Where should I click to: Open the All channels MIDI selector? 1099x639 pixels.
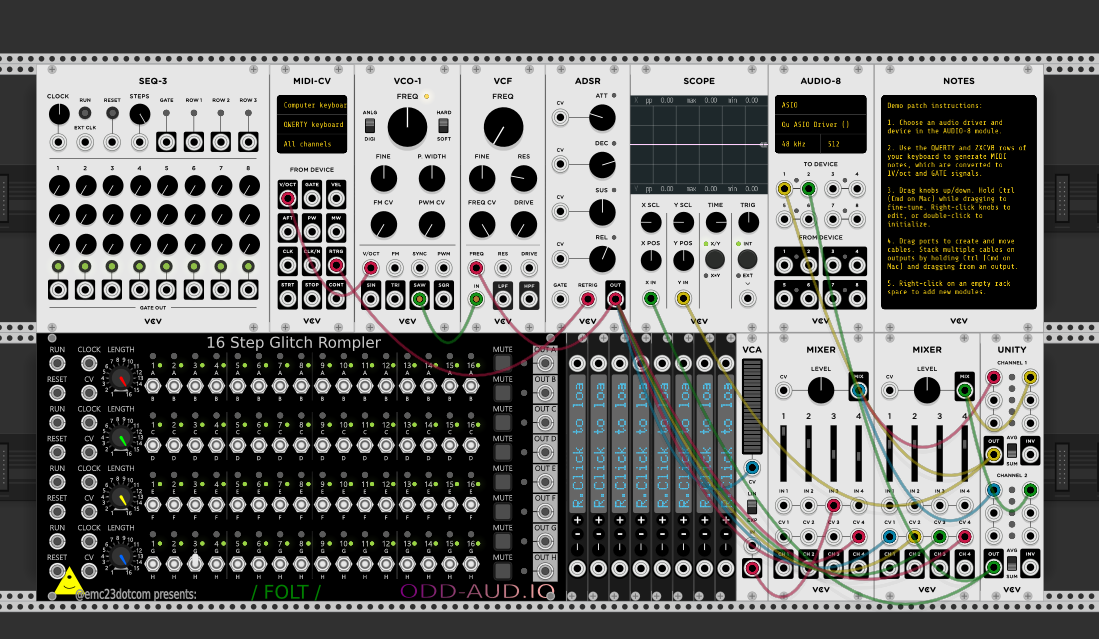click(312, 144)
